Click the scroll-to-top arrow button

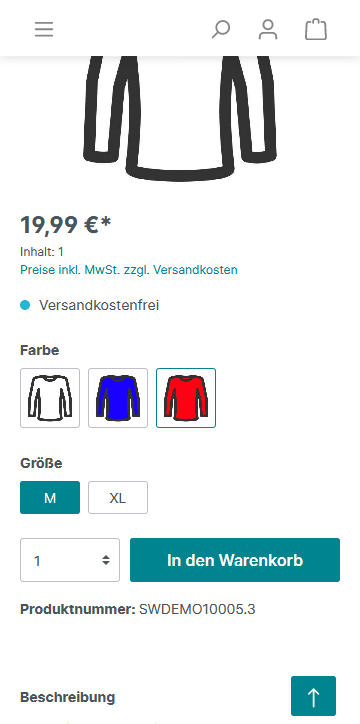[x=313, y=696]
